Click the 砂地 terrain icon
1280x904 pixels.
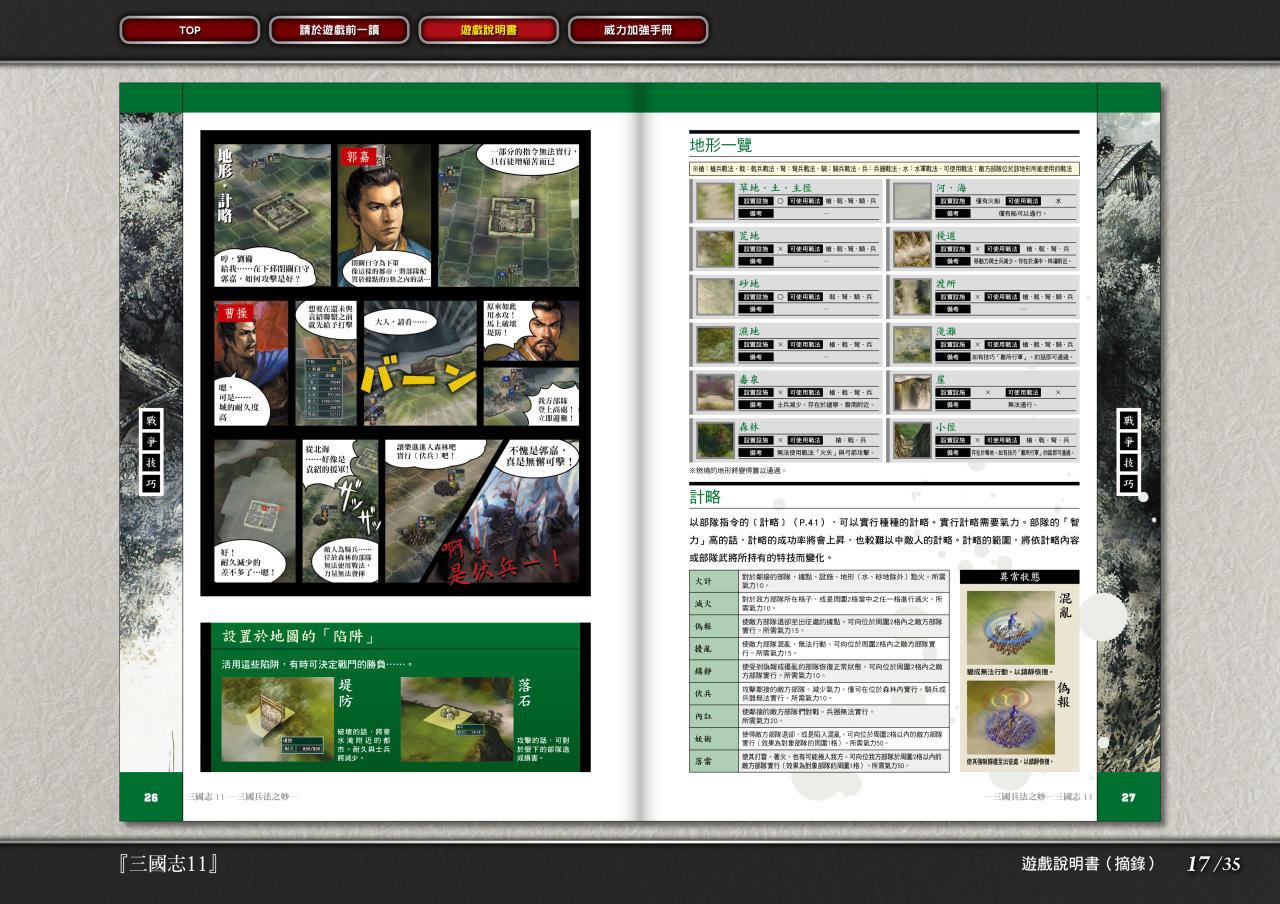pyautogui.click(x=714, y=297)
